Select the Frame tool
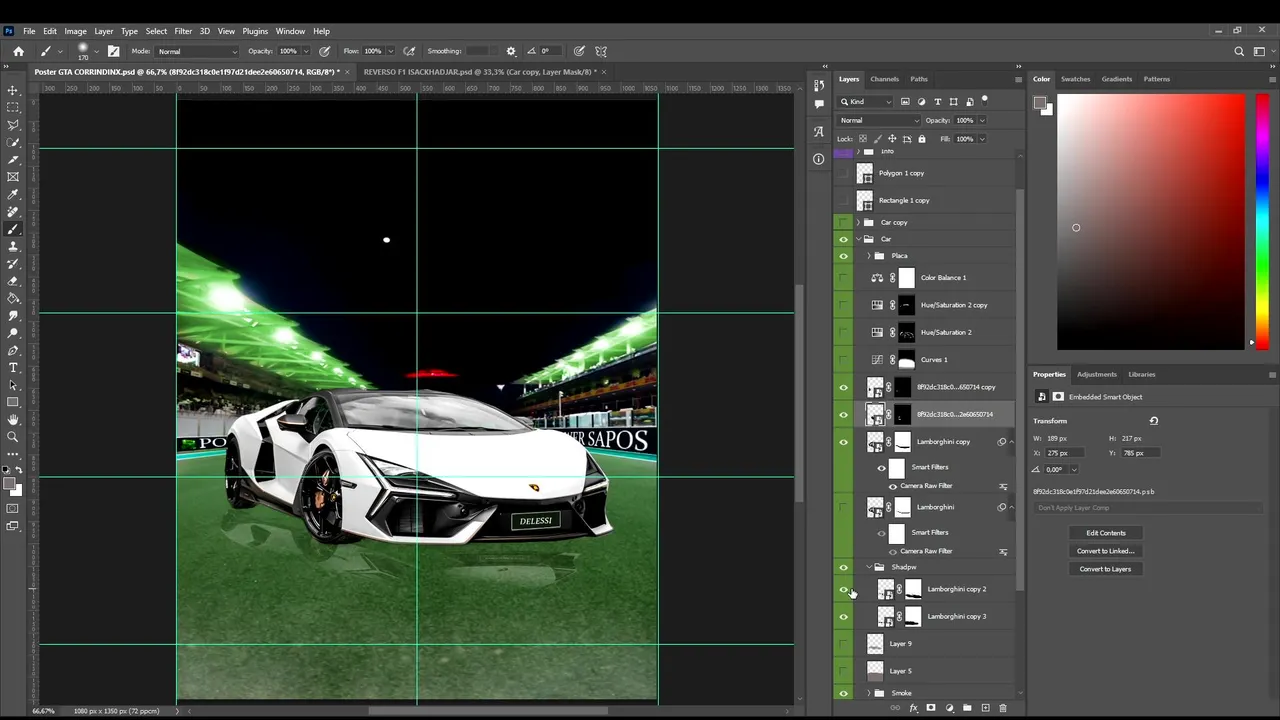 (x=13, y=177)
